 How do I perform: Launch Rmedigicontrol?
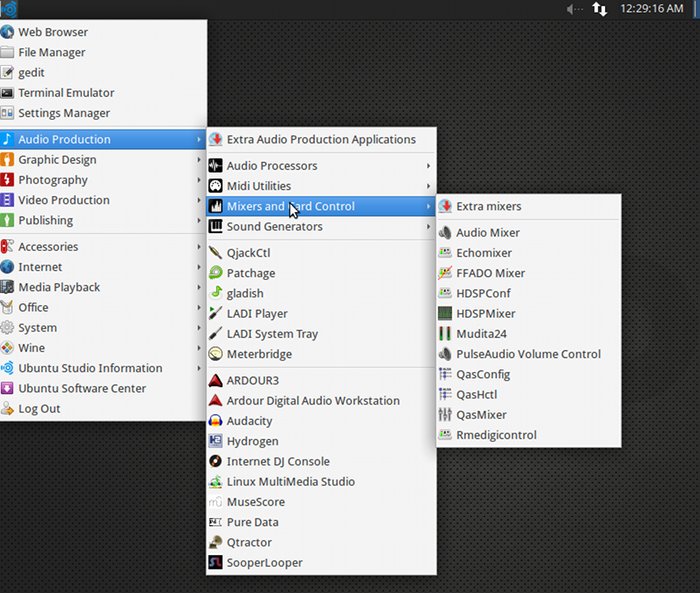tap(529, 435)
